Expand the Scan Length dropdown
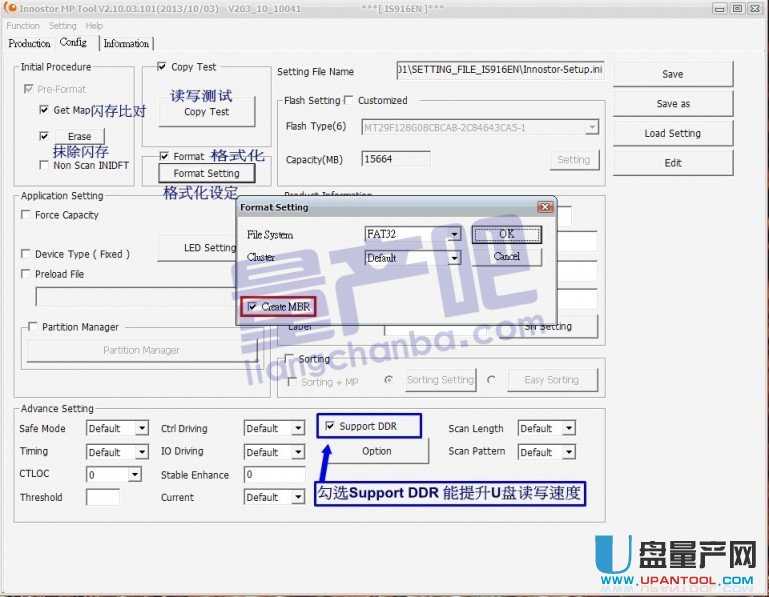769x597 pixels. [569, 429]
